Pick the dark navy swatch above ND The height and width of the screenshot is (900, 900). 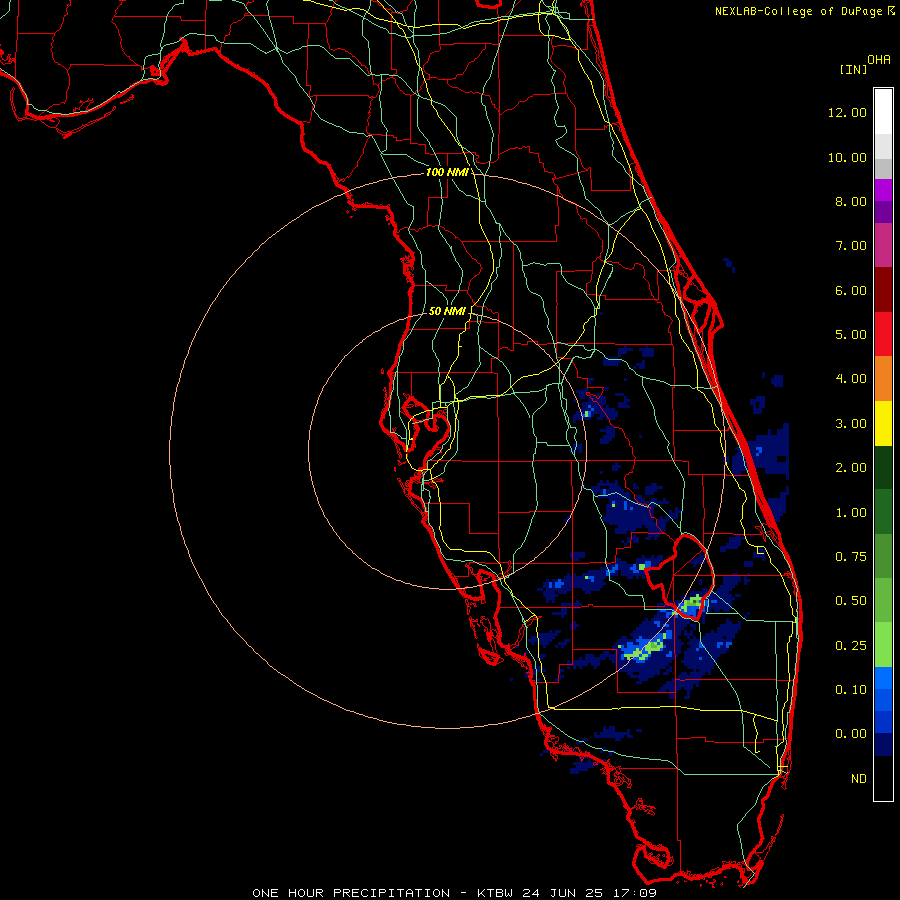click(x=883, y=744)
